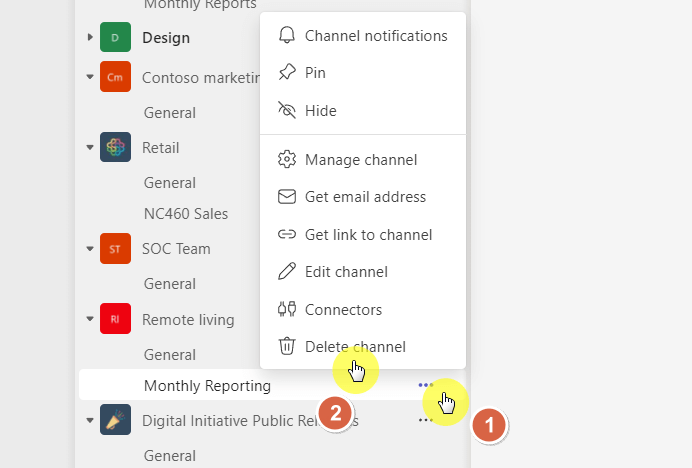Click the gear icon for Manage channel

click(x=287, y=159)
